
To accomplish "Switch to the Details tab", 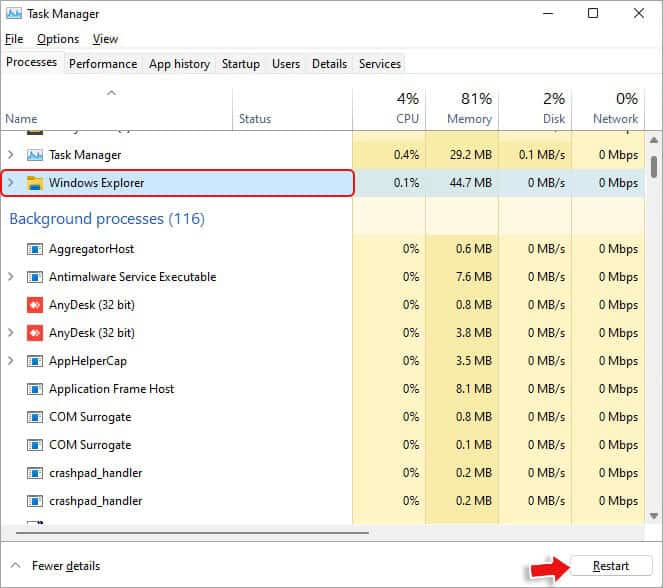I will [x=329, y=64].
